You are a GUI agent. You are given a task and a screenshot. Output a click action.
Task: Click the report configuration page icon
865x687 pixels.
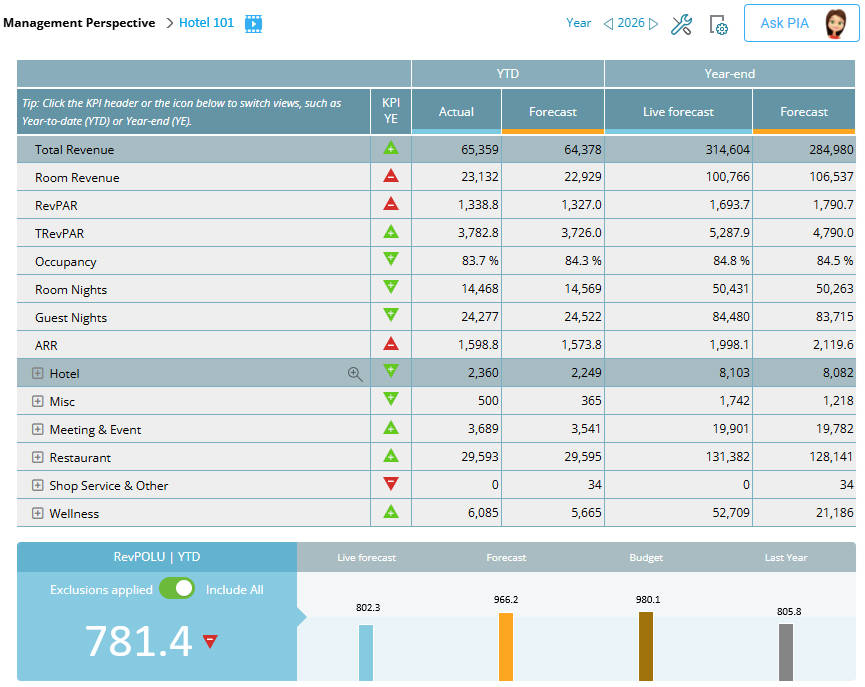coord(718,25)
